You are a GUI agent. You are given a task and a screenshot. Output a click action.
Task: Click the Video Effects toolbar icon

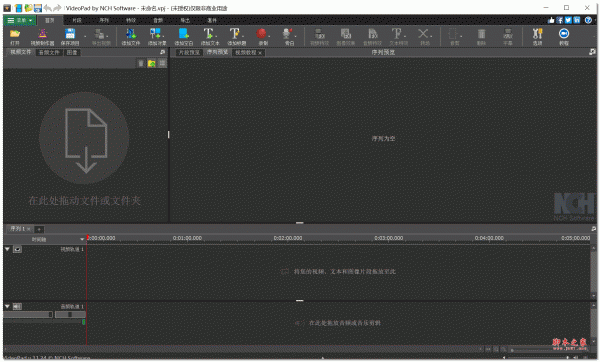319,34
